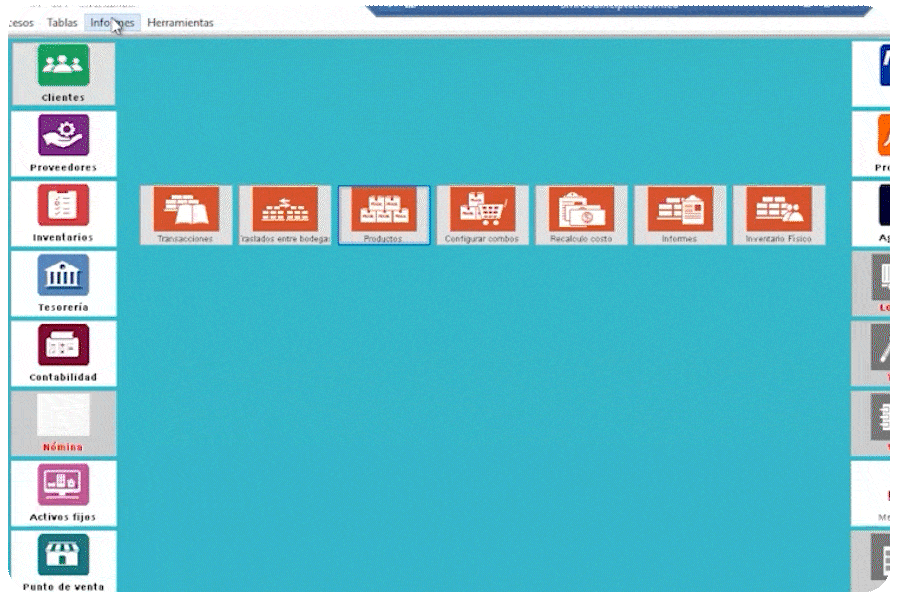This screenshot has height=600, width=900.
Task: Click the blue banner at the top
Action: click(620, 10)
